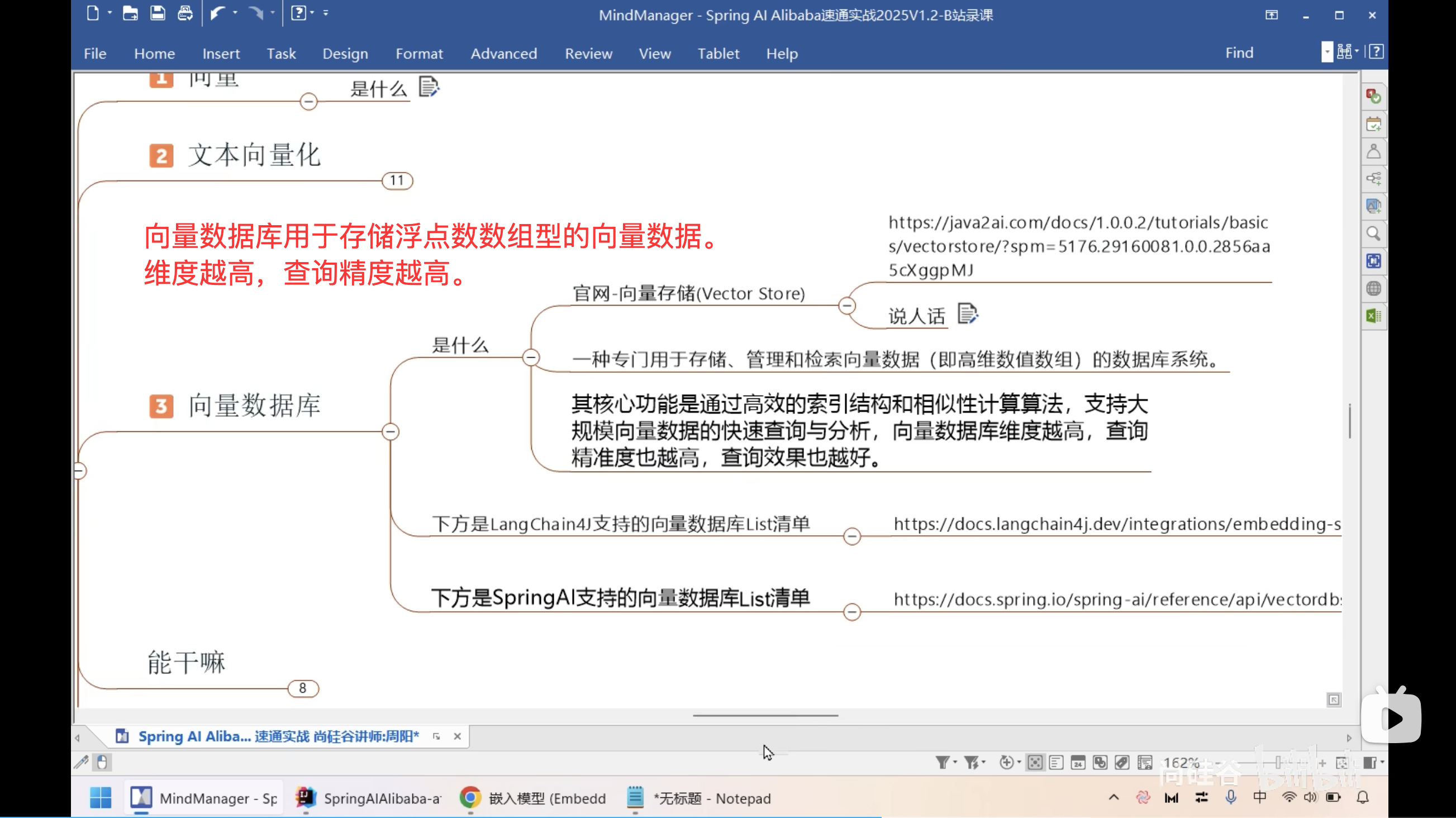Open the Search icon in right sidebar
Viewport: 1456px width, 818px height.
tap(1373, 234)
